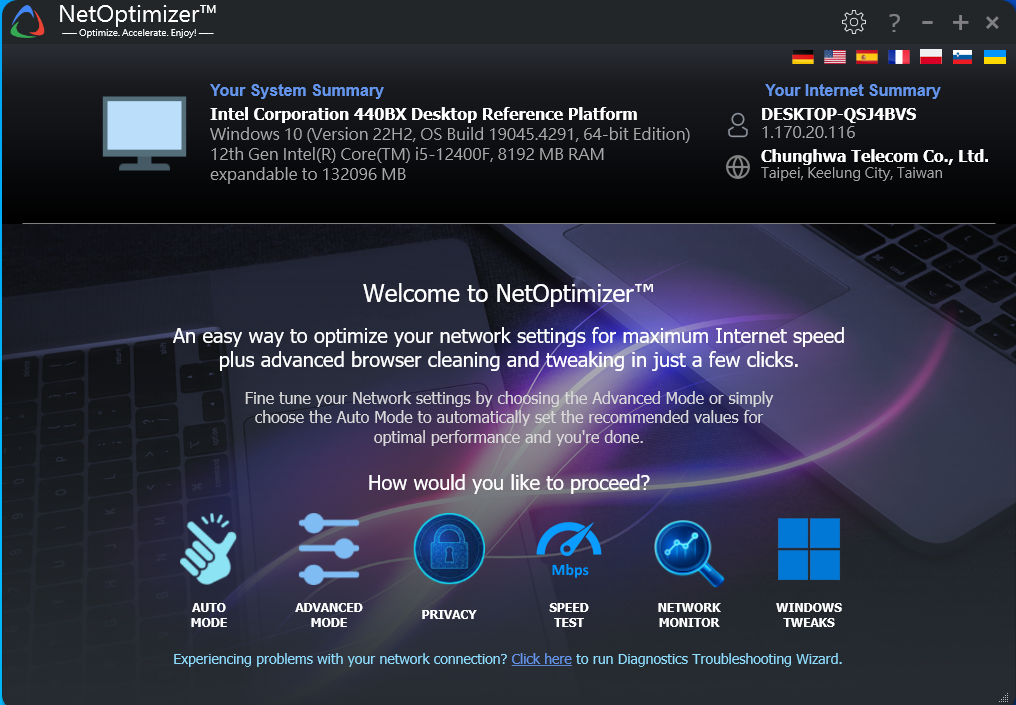The image size is (1016, 705).
Task: Click the desktop monitor system icon
Action: [144, 133]
